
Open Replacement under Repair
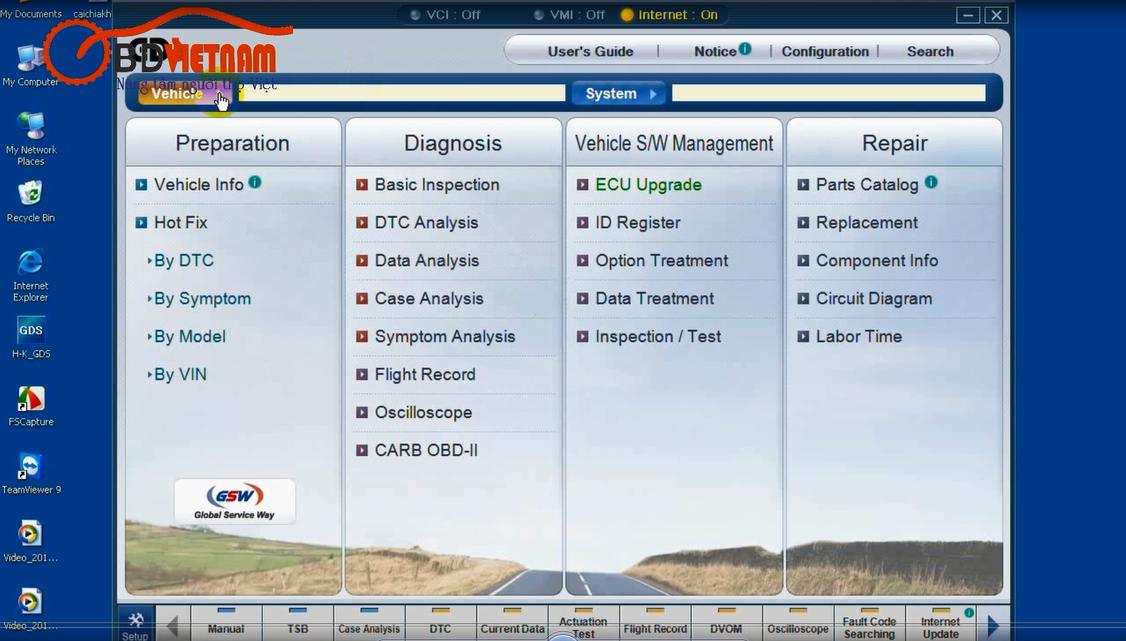(x=867, y=223)
